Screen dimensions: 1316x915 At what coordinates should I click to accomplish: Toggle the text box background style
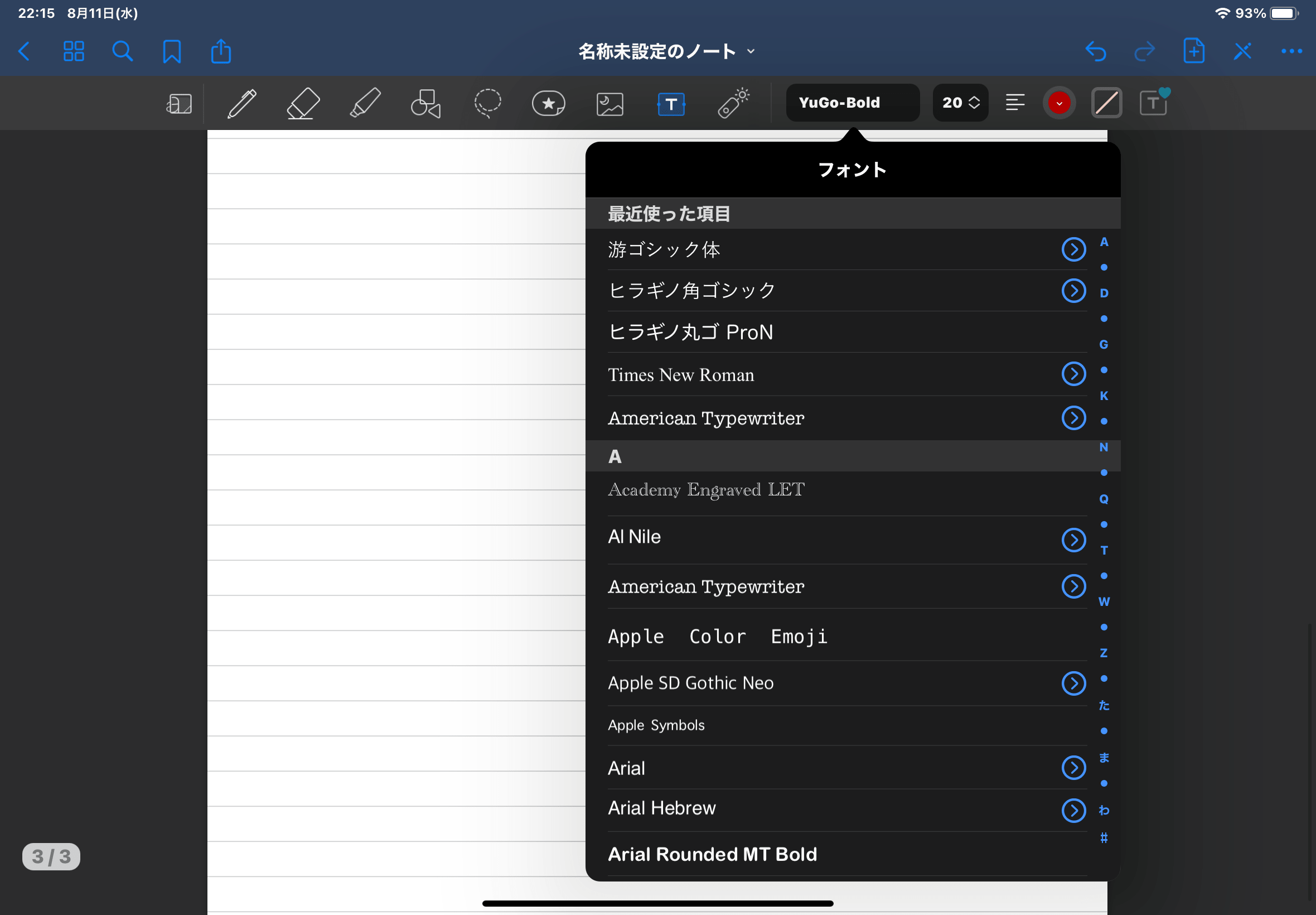(x=1106, y=103)
